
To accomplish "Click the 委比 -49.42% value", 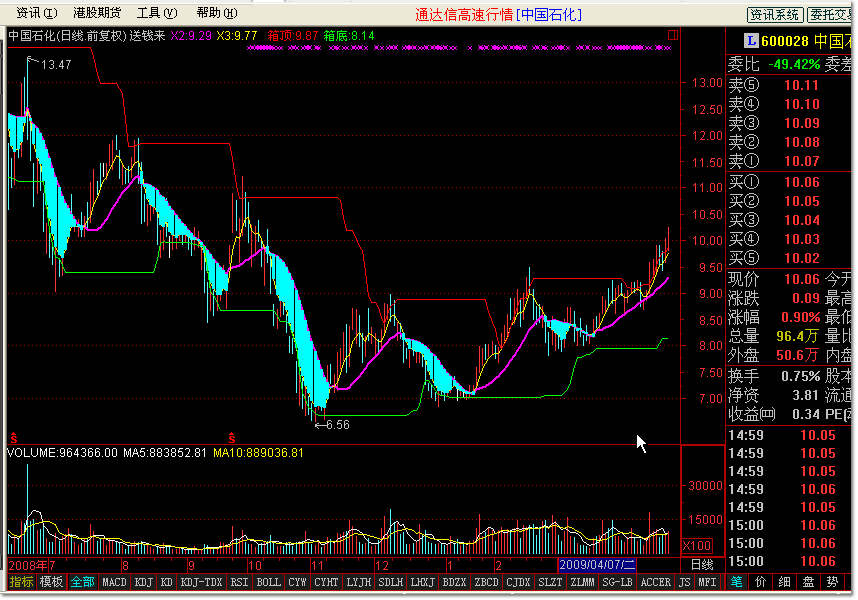I will tap(794, 65).
